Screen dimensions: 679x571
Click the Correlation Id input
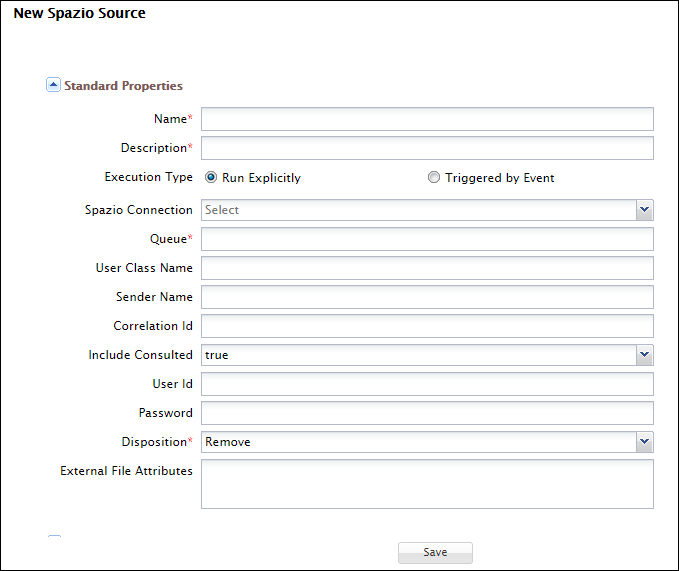click(427, 326)
